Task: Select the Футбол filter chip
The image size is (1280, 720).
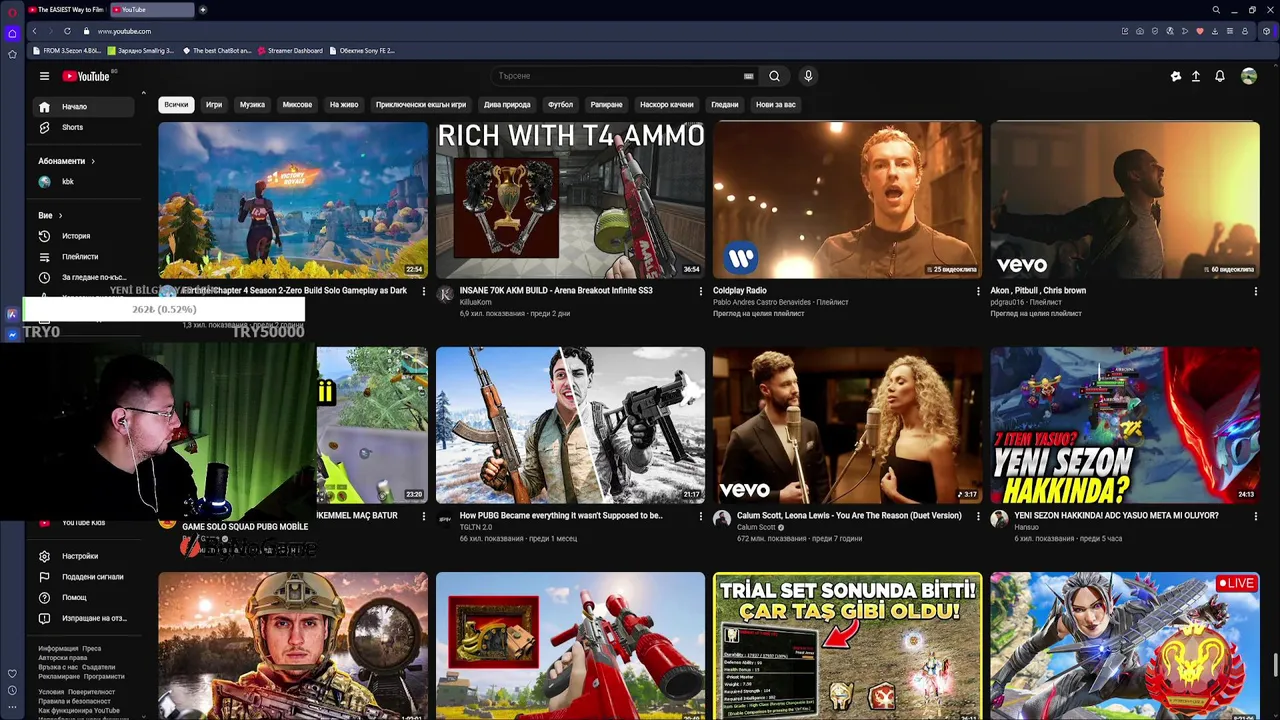Action: [560, 104]
